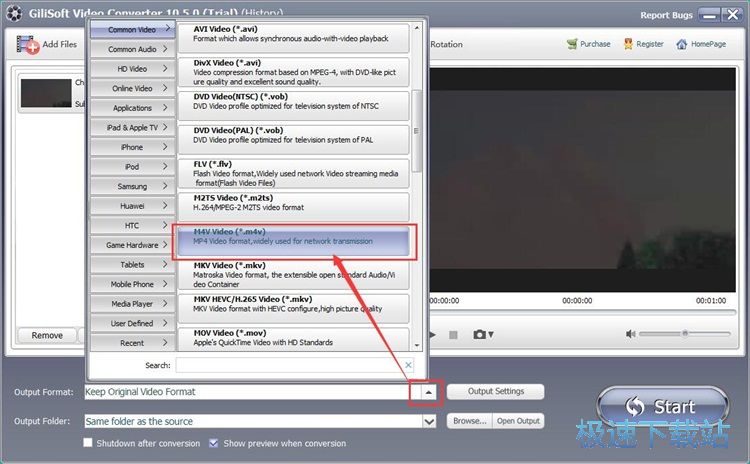The image size is (750, 464).
Task: Open Online Video category
Action: (132, 88)
